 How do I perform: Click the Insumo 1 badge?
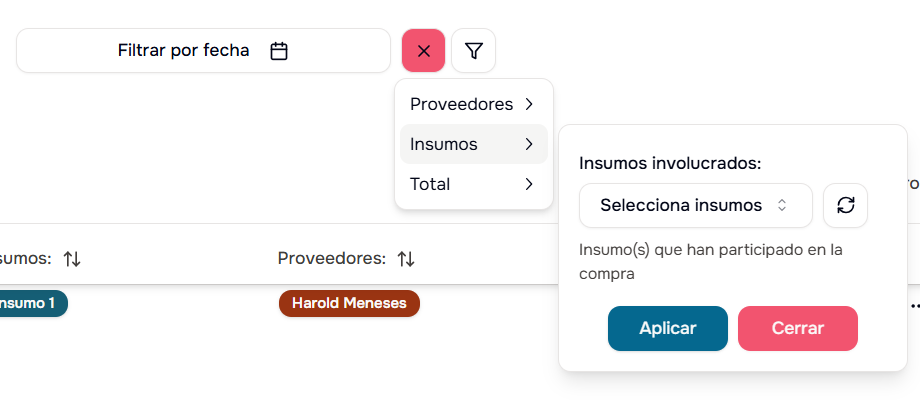(x=30, y=303)
